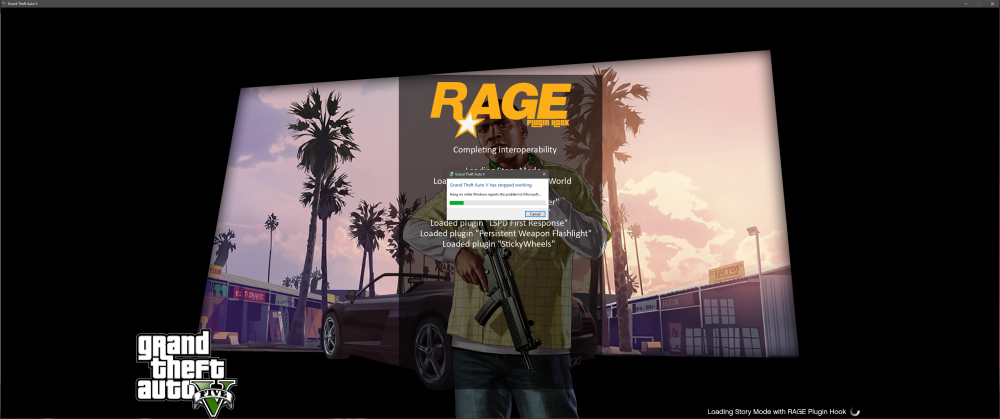Select 'Loaded plugin LSPD First Response' line

pos(498,223)
